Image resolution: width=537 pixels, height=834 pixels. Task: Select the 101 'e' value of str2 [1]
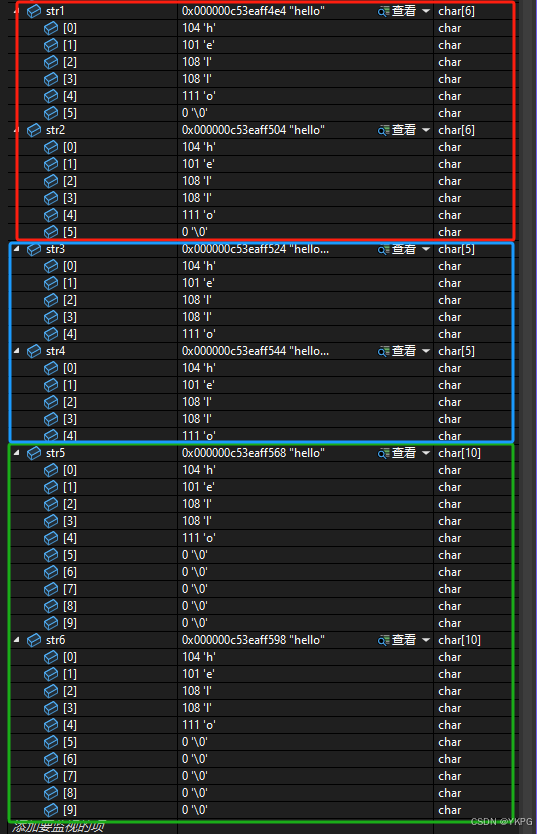[x=198, y=164]
